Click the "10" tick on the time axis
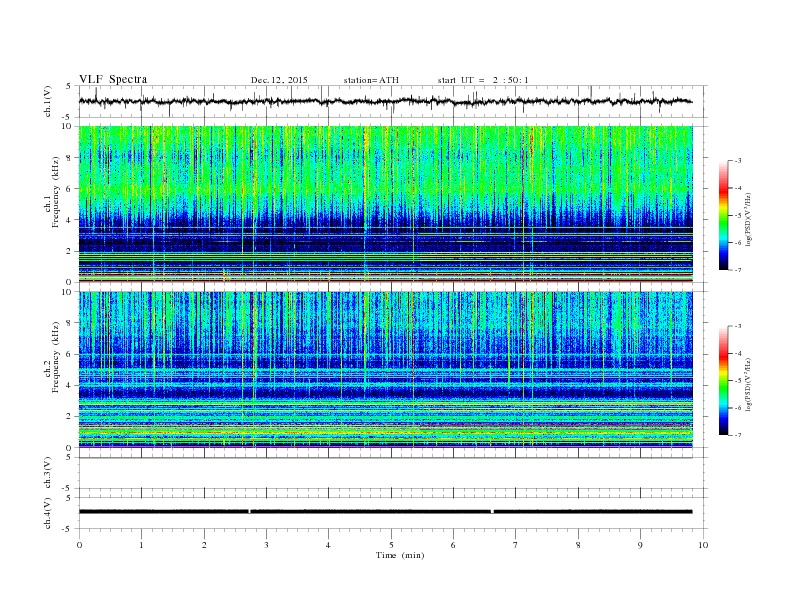The image size is (792, 612). (x=703, y=545)
